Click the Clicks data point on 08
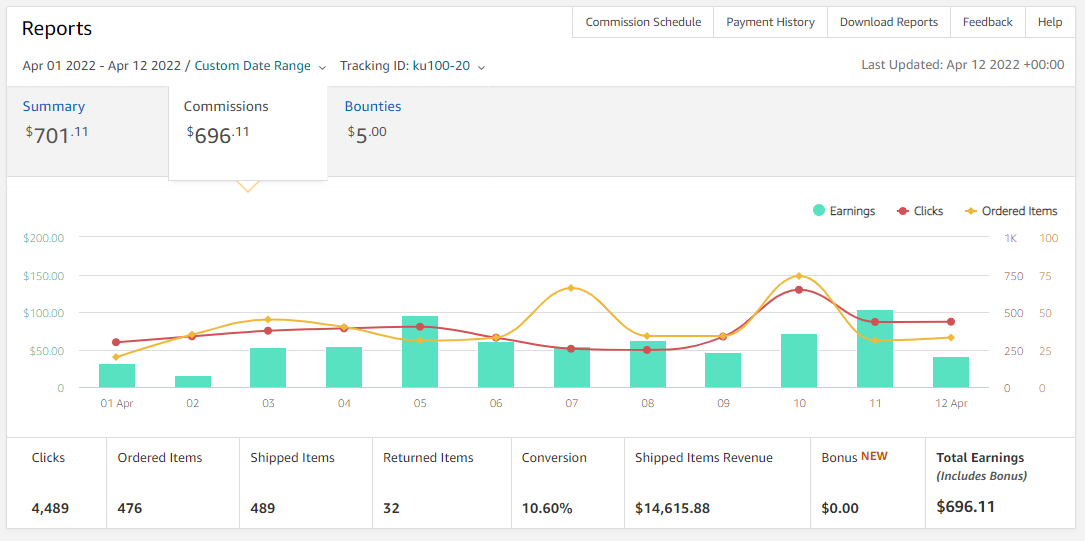 [x=648, y=350]
